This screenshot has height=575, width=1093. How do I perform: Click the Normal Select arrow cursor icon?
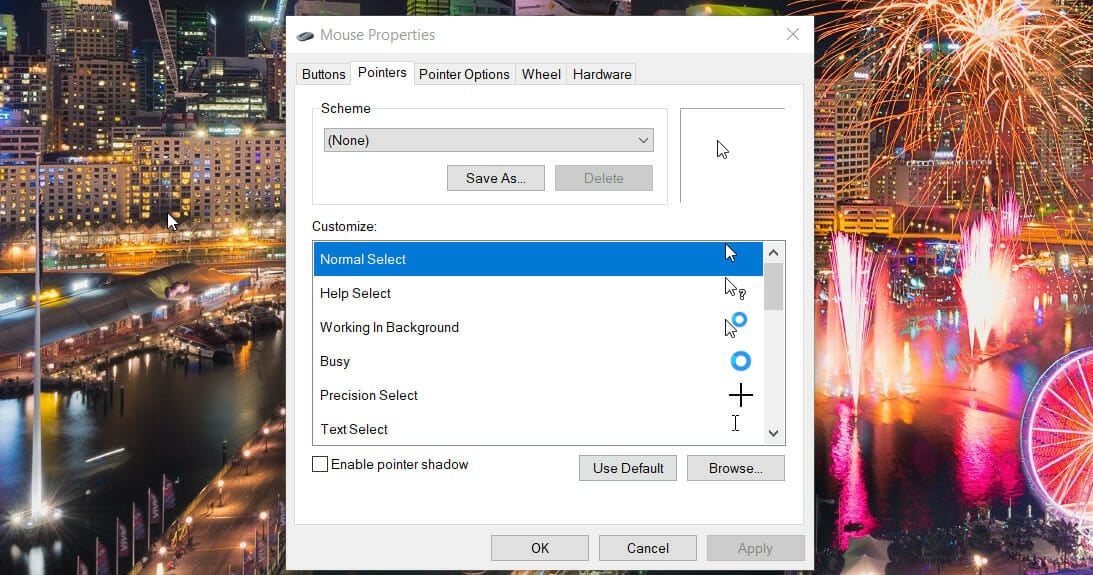(730, 252)
